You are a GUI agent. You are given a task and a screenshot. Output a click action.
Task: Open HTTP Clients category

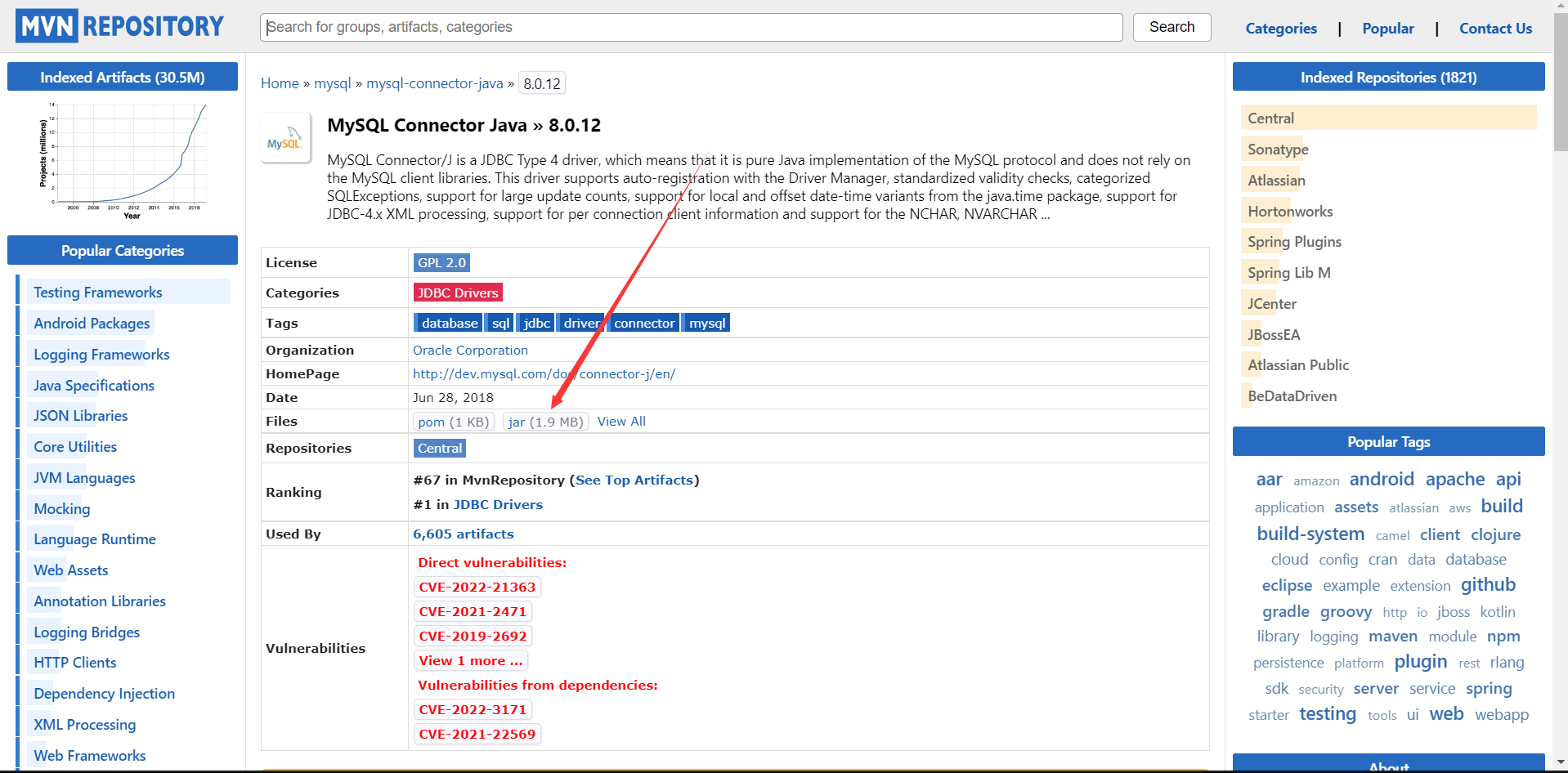click(74, 663)
